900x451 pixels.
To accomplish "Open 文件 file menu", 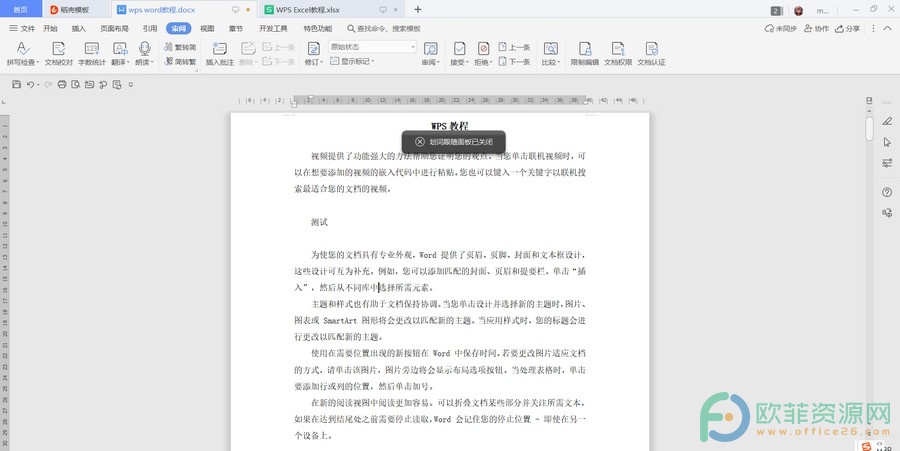I will (22, 28).
